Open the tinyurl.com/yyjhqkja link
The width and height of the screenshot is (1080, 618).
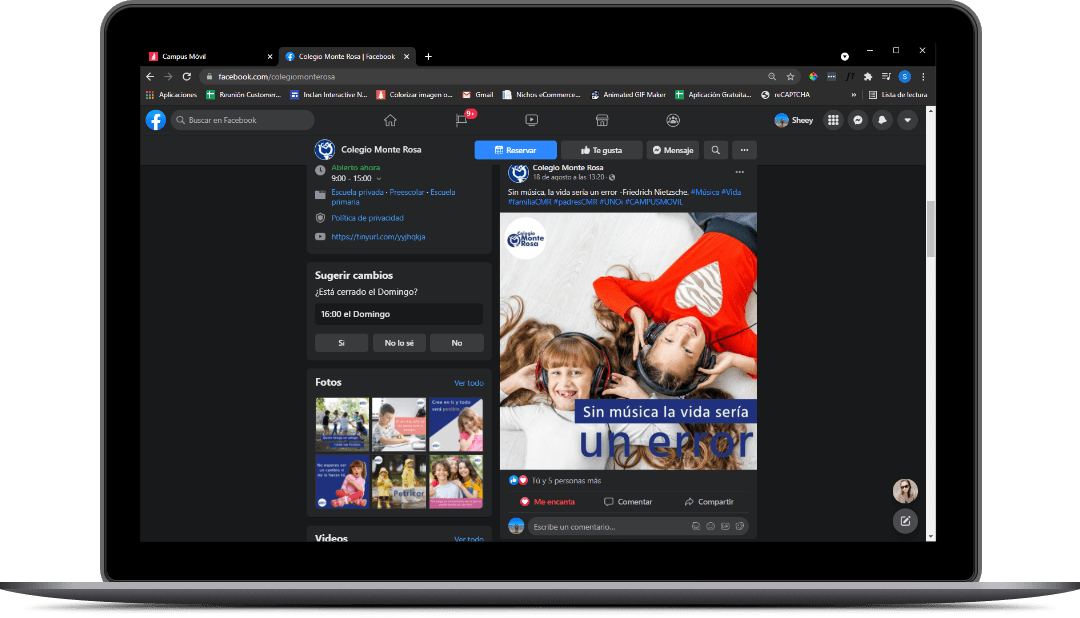pyautogui.click(x=378, y=236)
